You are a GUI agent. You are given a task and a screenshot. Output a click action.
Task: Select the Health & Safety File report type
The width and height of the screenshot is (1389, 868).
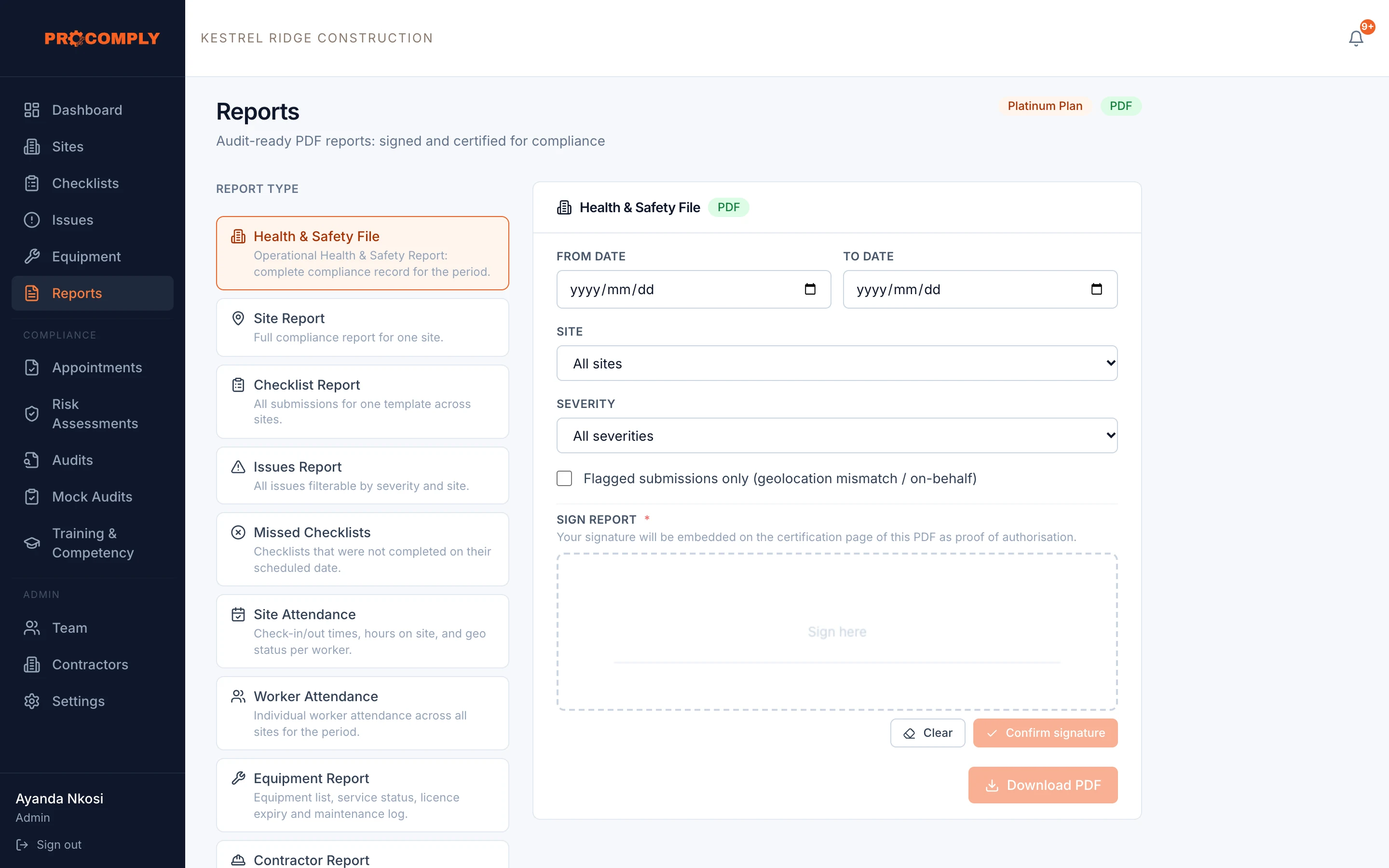click(x=362, y=253)
